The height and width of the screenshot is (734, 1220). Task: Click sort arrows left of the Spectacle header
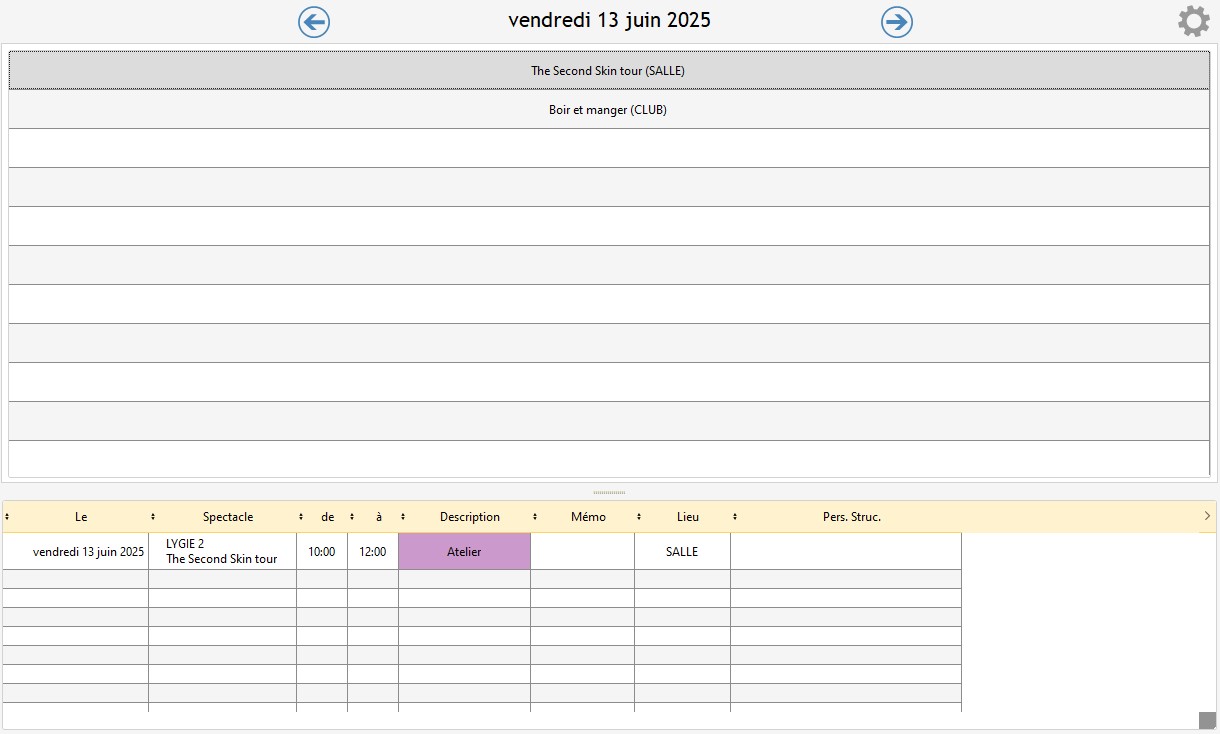[153, 517]
